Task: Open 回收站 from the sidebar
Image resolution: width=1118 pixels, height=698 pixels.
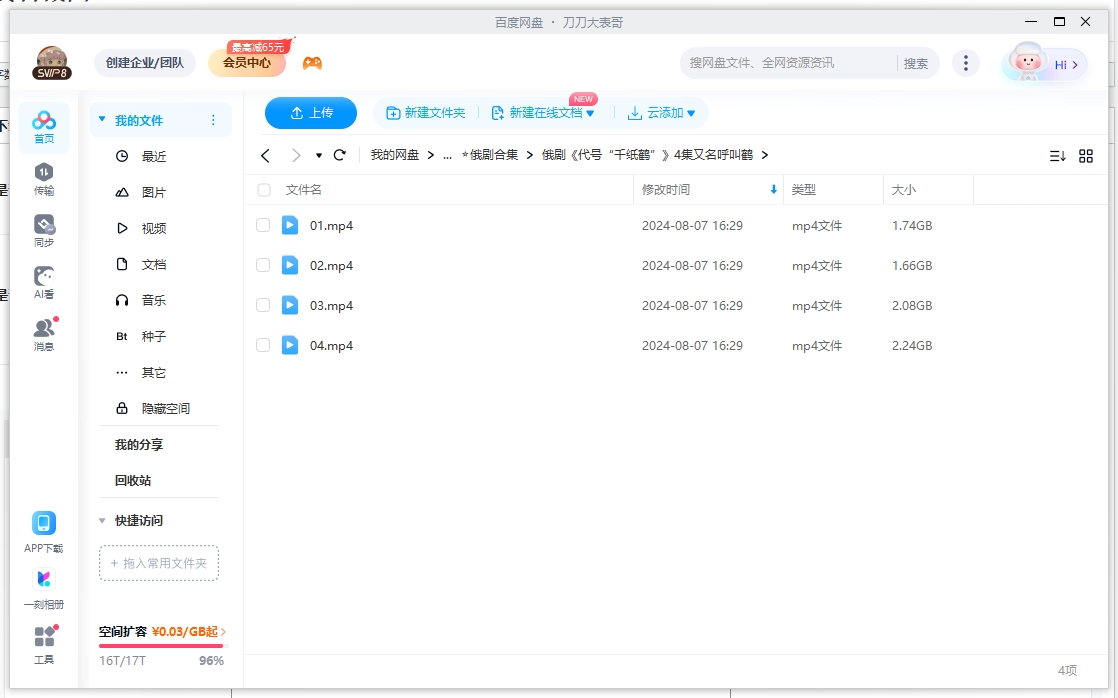Action: point(131,480)
